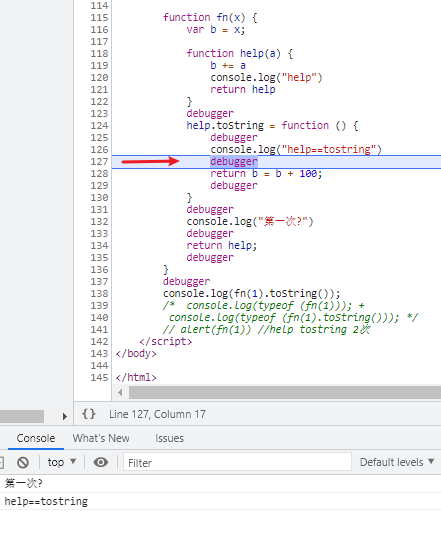Viewport: 441px width, 542px height.
Task: Click 'function help(a) {' code line
Action: (240, 54)
